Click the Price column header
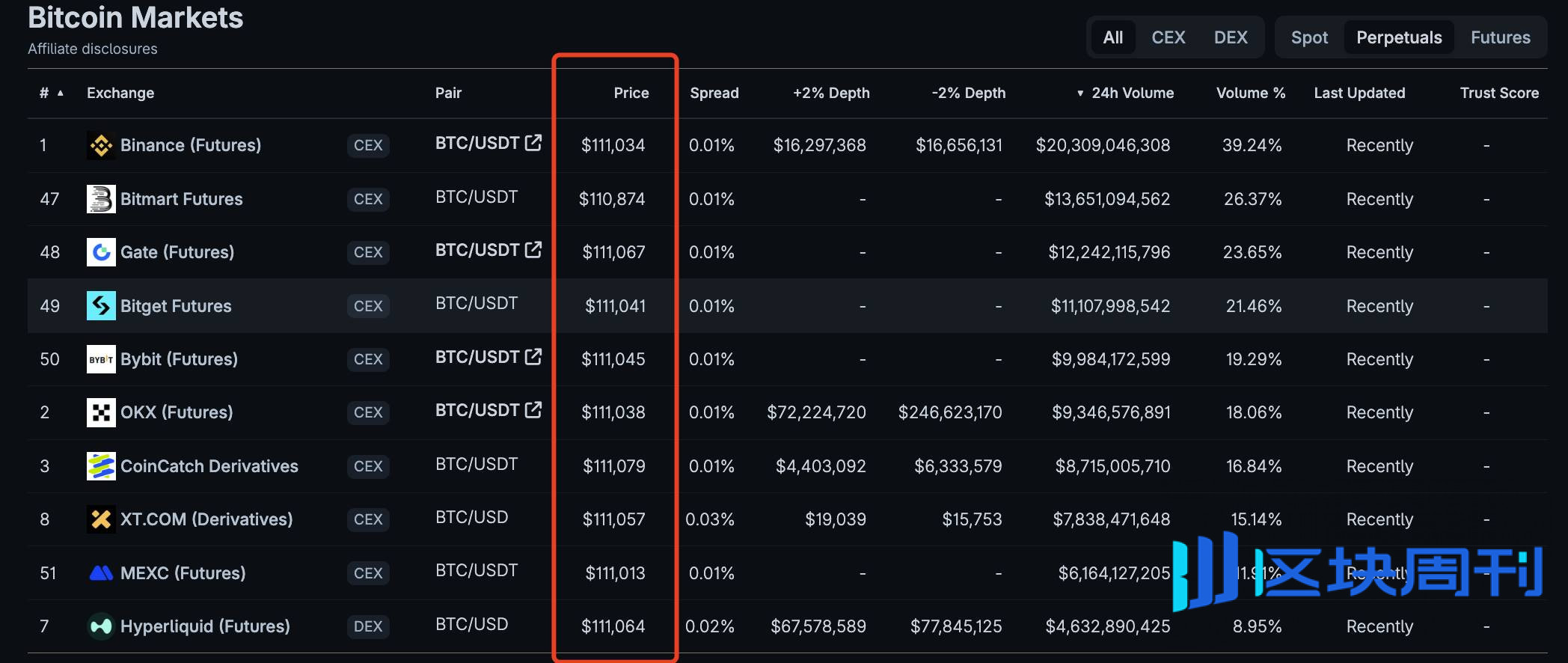 [x=631, y=93]
